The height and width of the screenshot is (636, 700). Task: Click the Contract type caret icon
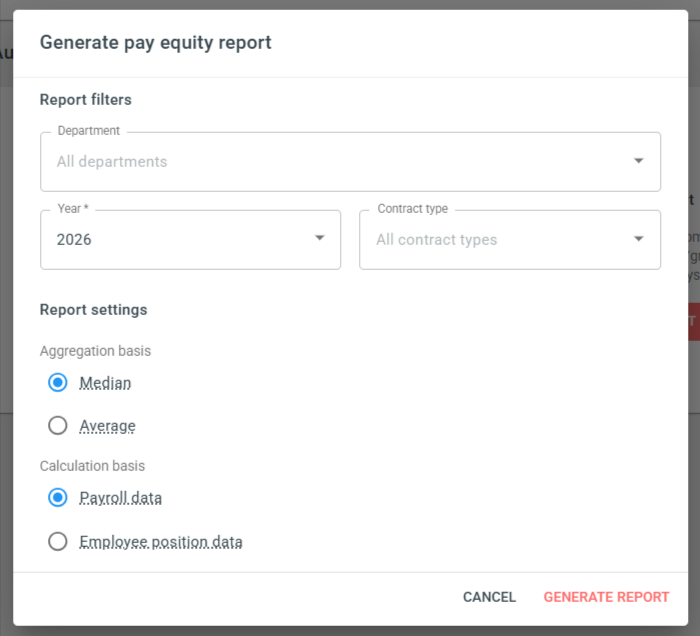638,239
